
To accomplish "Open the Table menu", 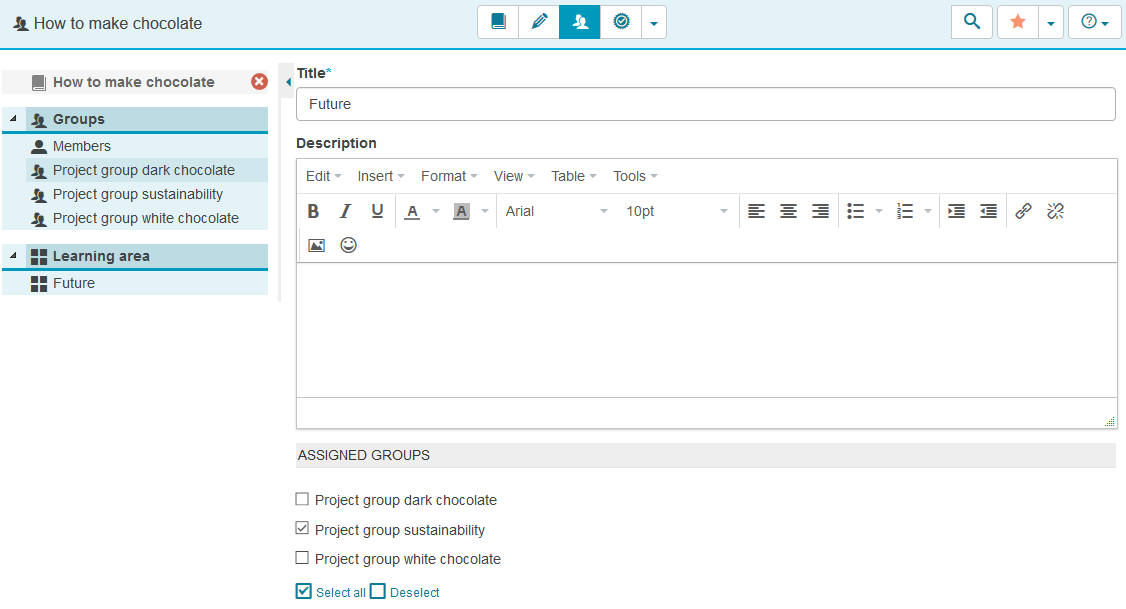I will click(x=573, y=176).
